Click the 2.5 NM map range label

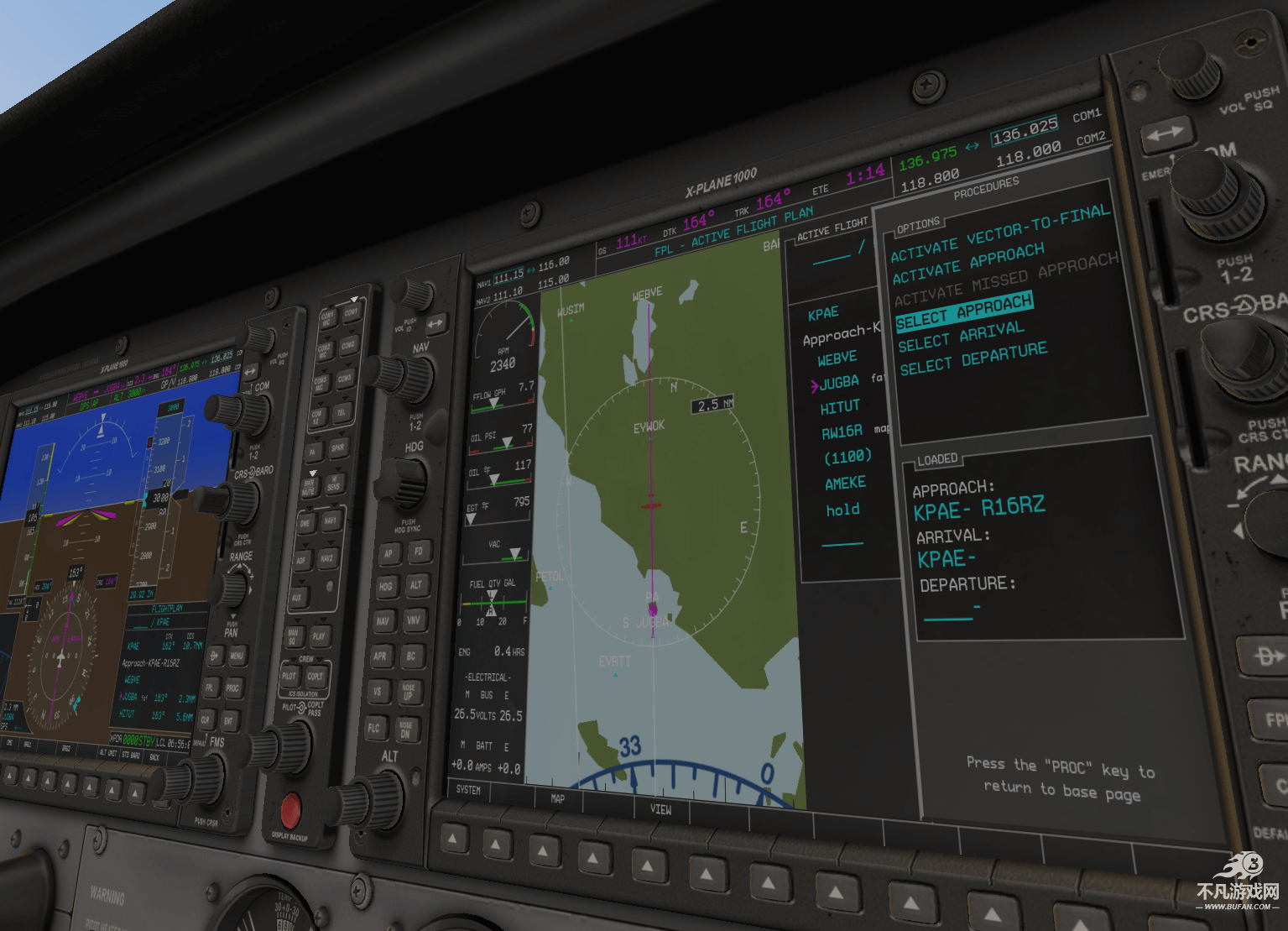click(714, 405)
